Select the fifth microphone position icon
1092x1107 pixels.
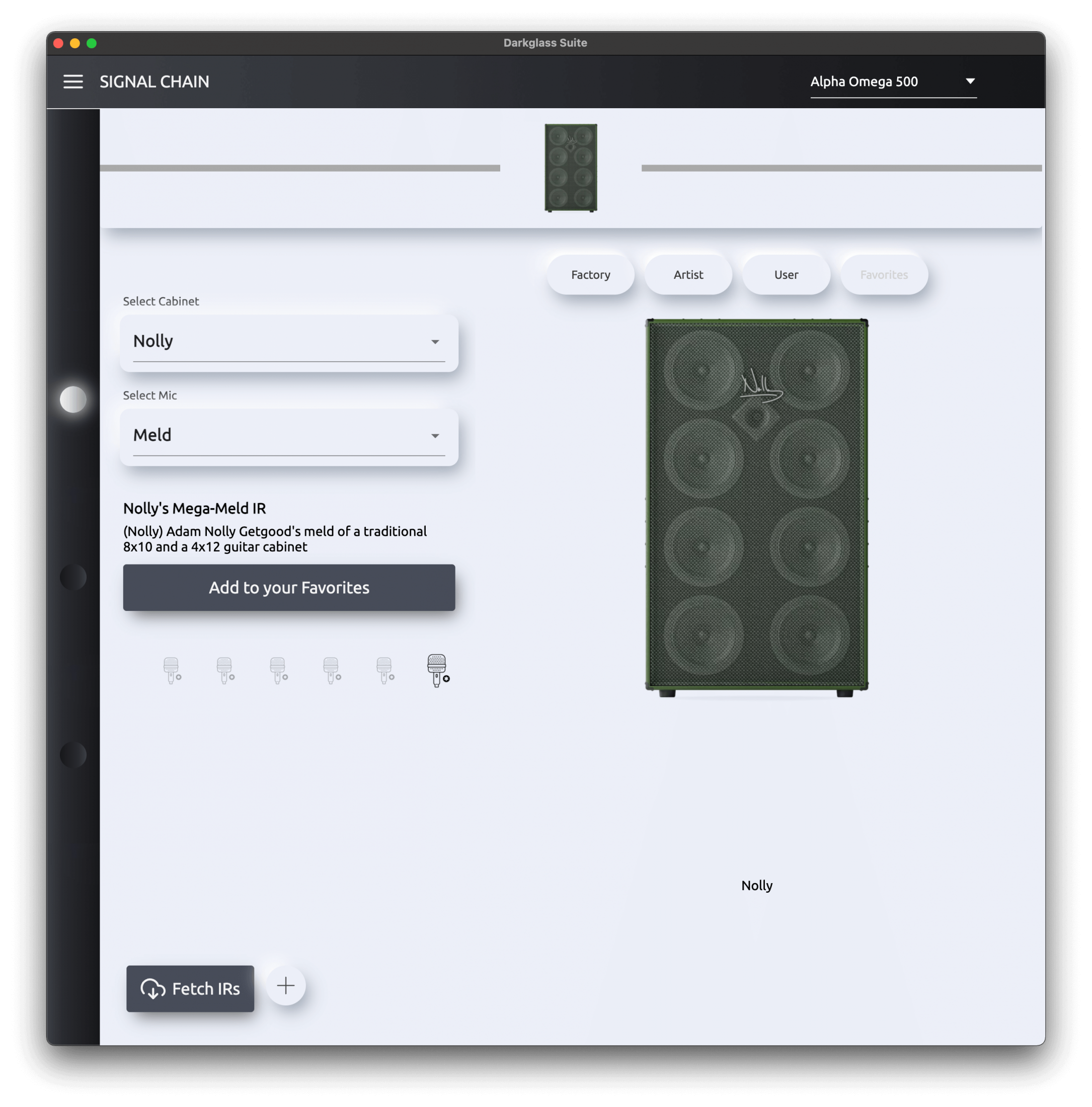point(385,670)
